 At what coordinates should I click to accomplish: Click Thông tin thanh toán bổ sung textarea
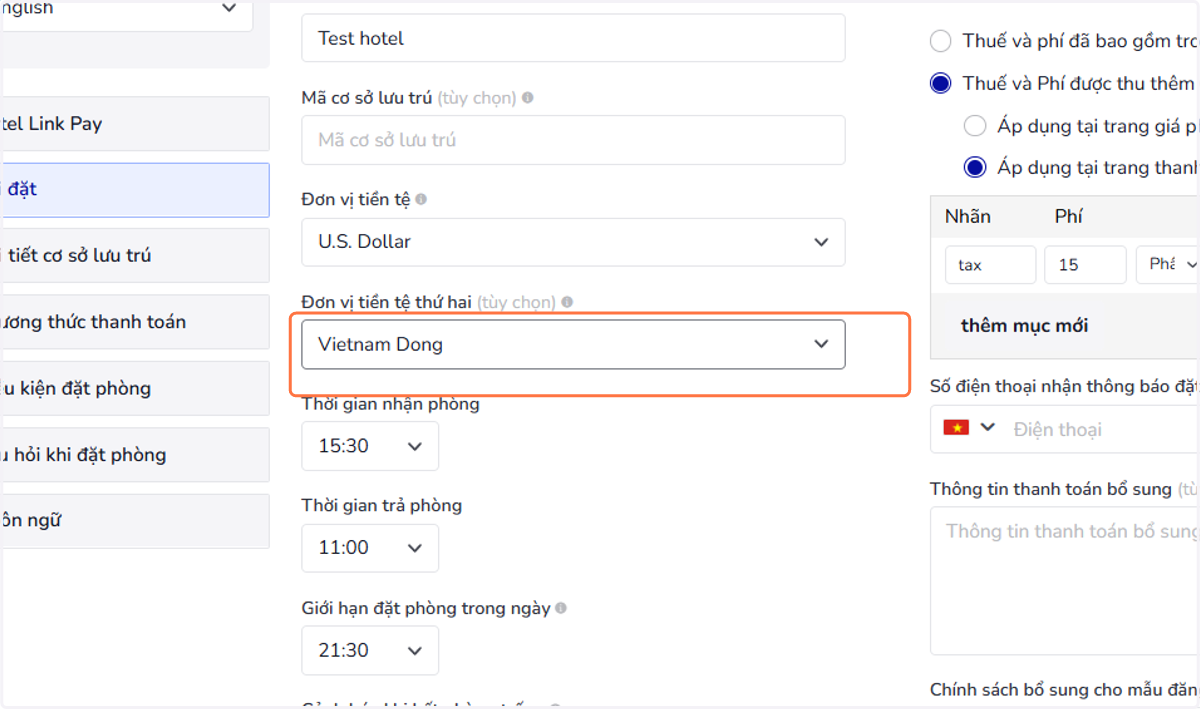1065,581
